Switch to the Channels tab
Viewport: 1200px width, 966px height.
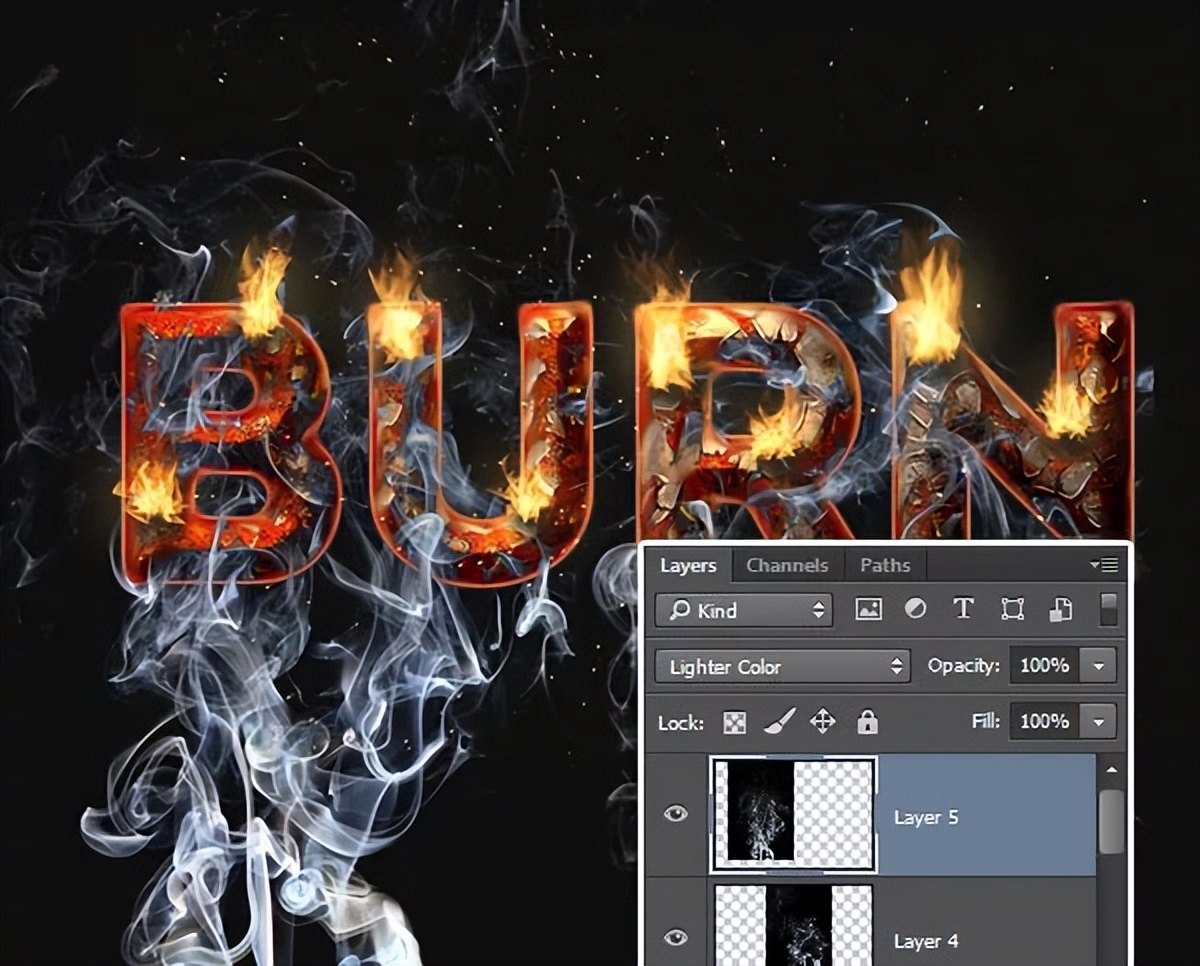[x=787, y=566]
